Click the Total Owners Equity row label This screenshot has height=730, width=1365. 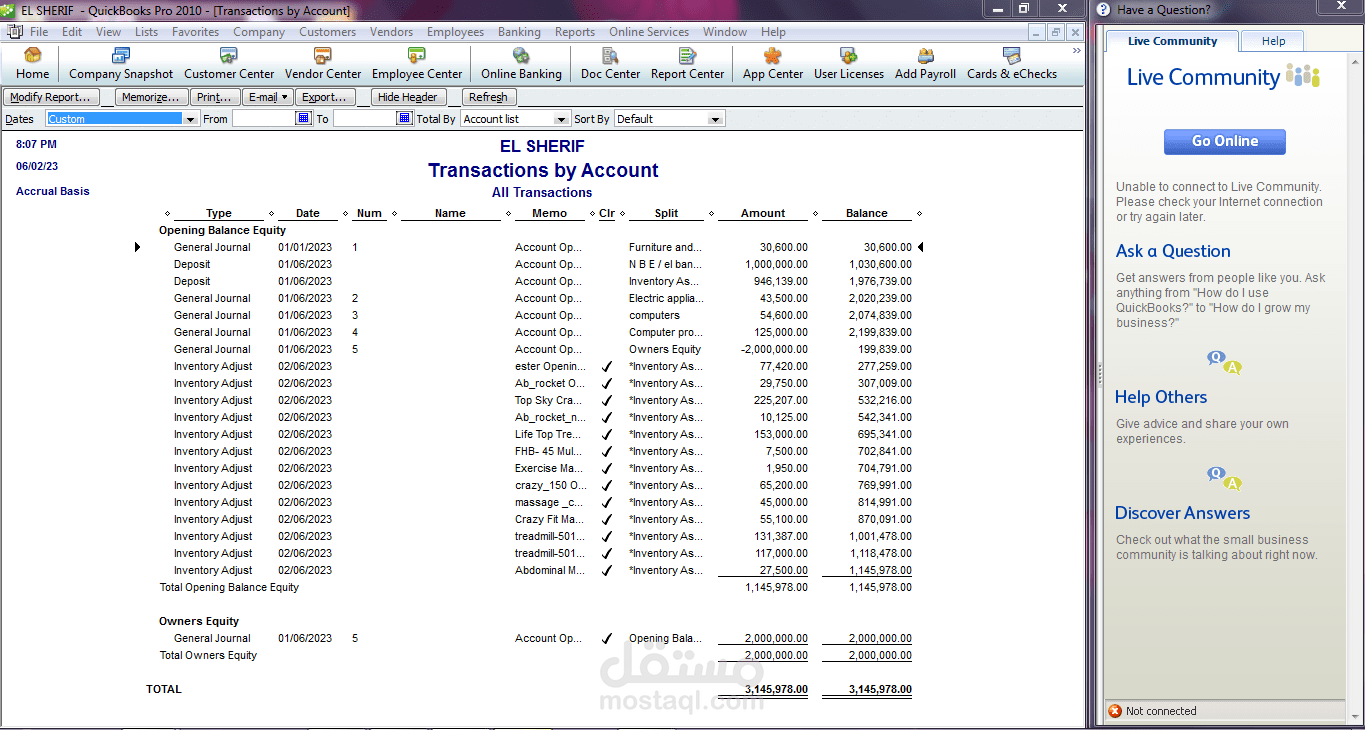pyautogui.click(x=208, y=655)
